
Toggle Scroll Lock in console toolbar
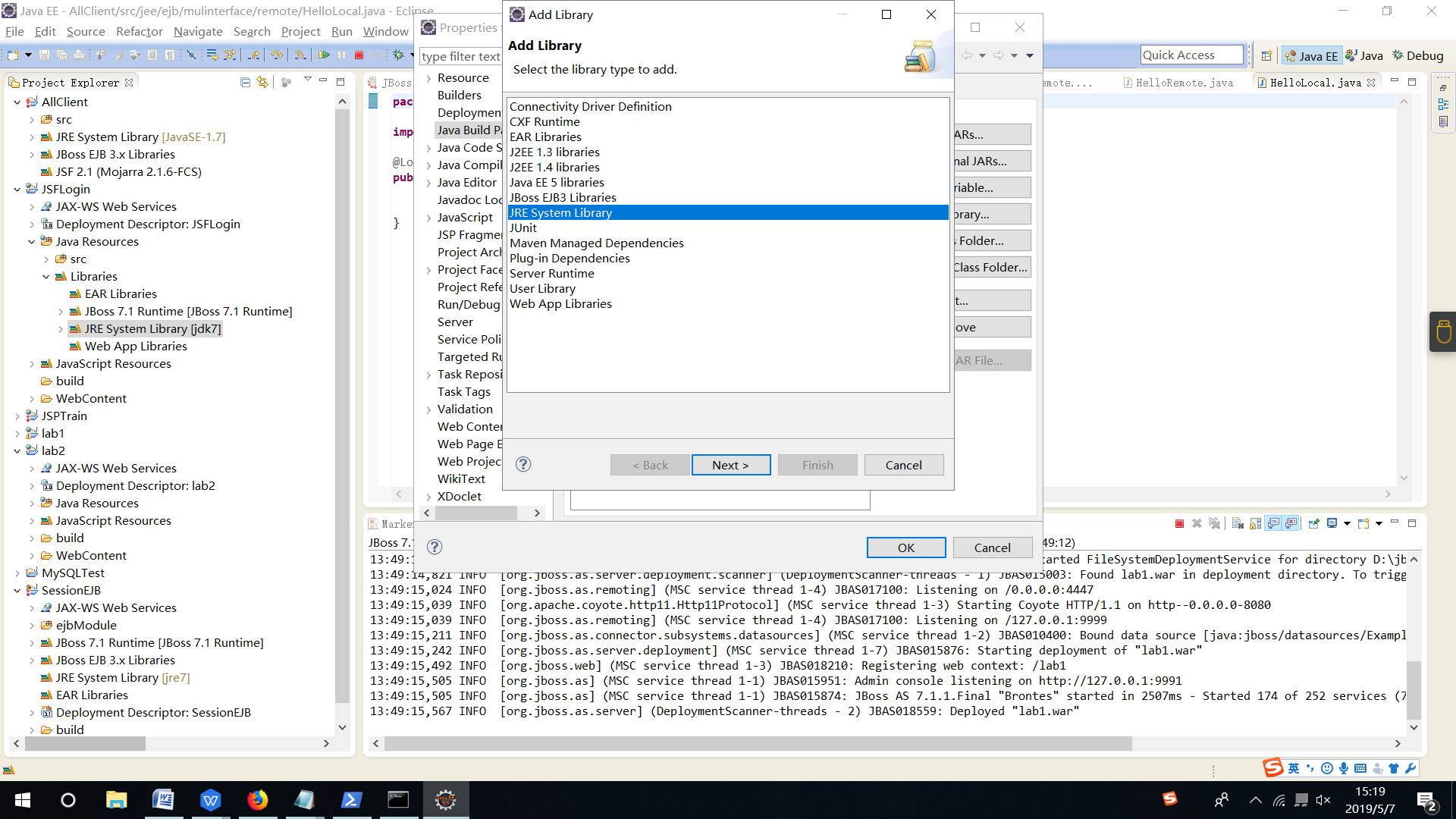[1256, 523]
